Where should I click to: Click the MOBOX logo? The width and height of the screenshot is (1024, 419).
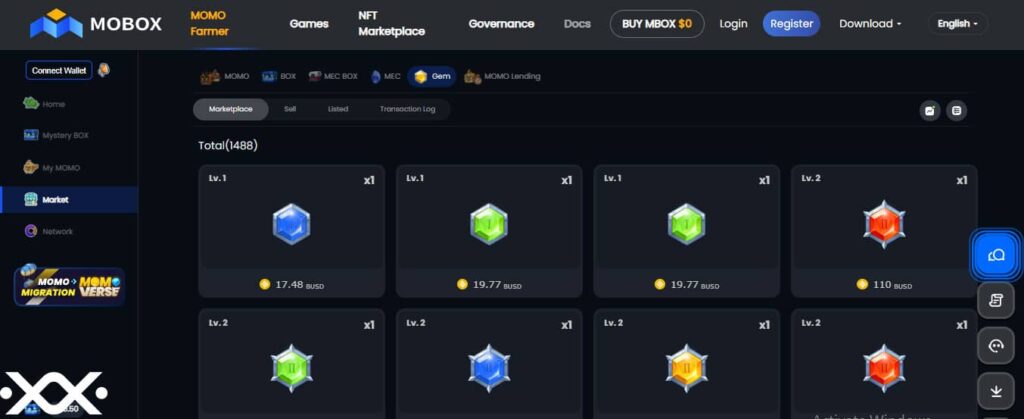96,24
